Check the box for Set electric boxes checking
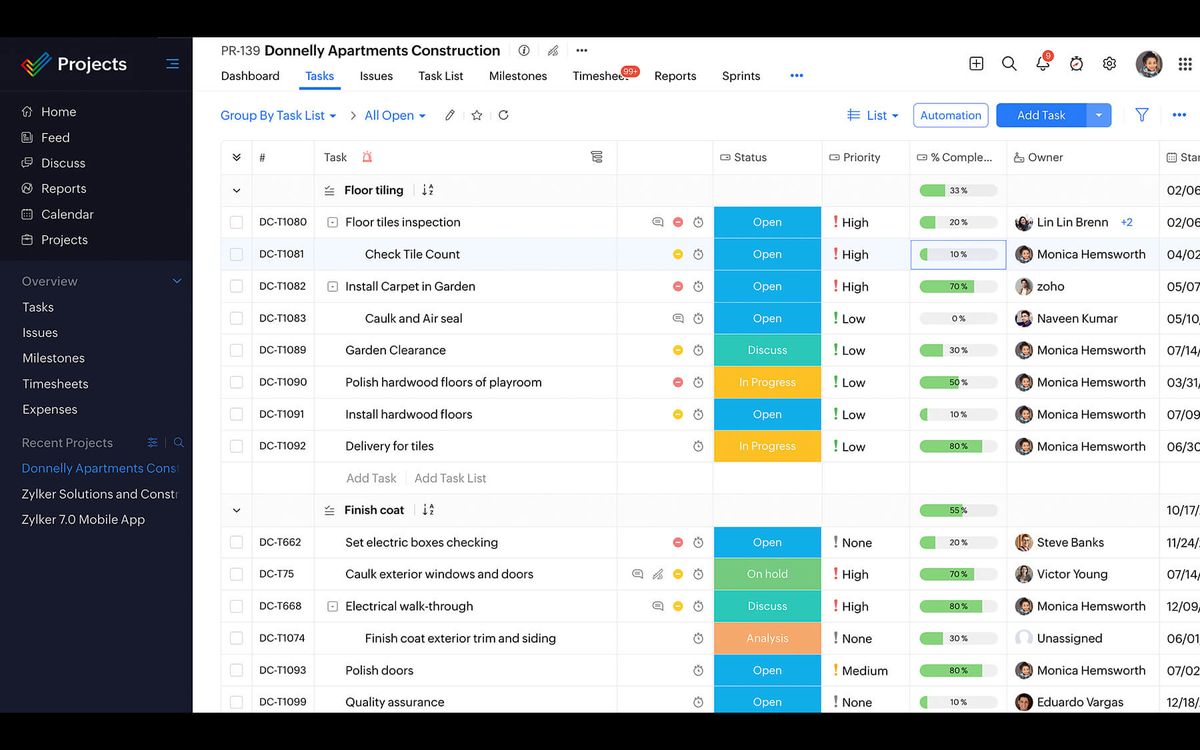 pos(236,542)
